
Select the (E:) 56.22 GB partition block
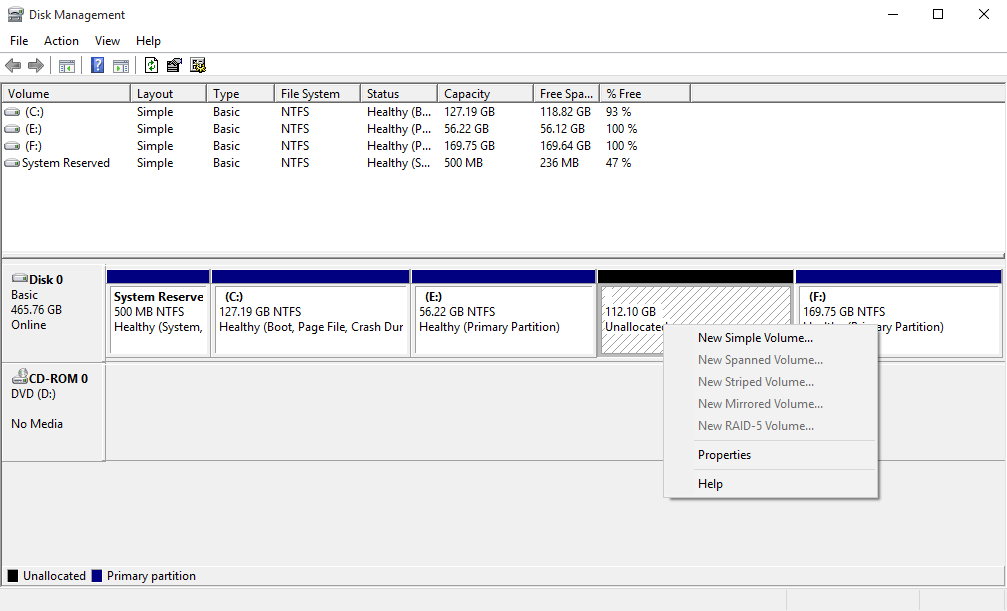pyautogui.click(x=504, y=313)
